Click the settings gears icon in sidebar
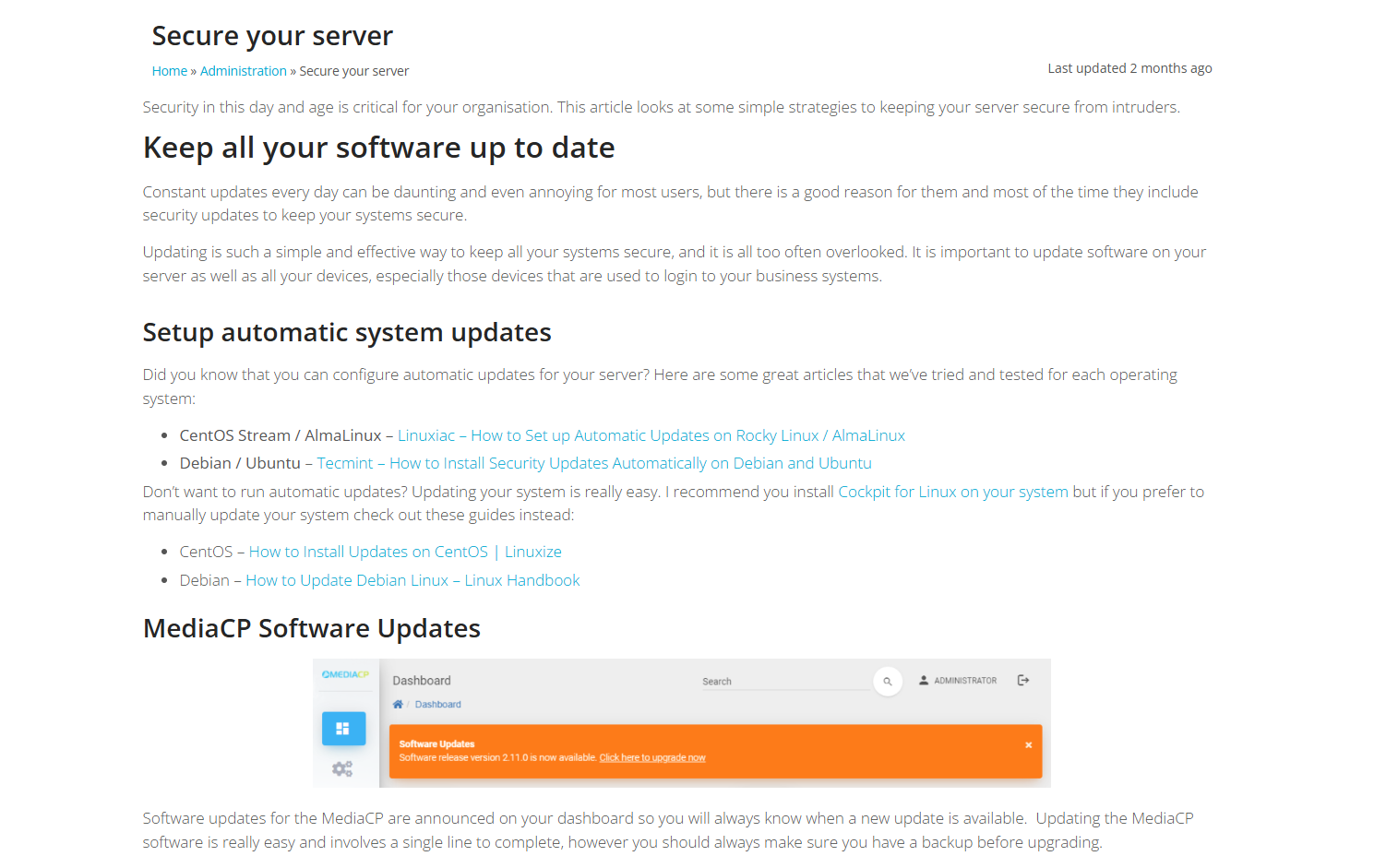 click(342, 768)
